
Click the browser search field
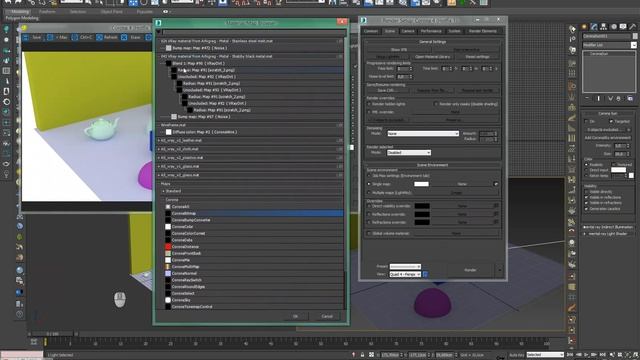254,31
